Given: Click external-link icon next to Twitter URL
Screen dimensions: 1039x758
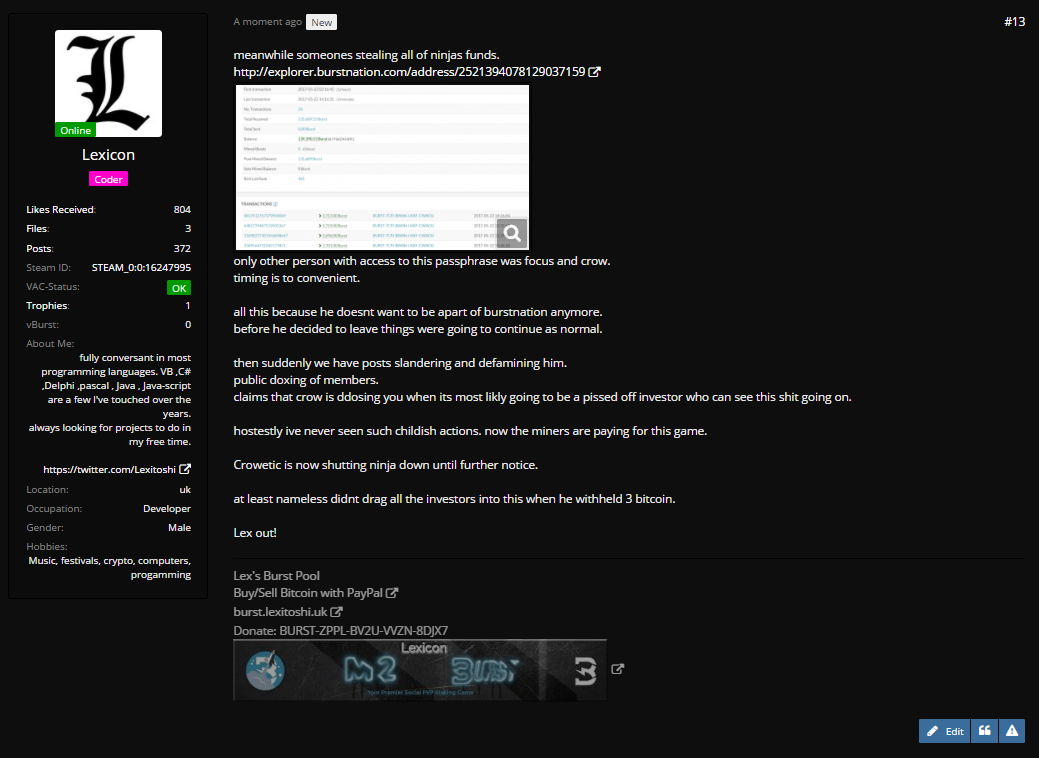Looking at the screenshot, I should [x=185, y=468].
